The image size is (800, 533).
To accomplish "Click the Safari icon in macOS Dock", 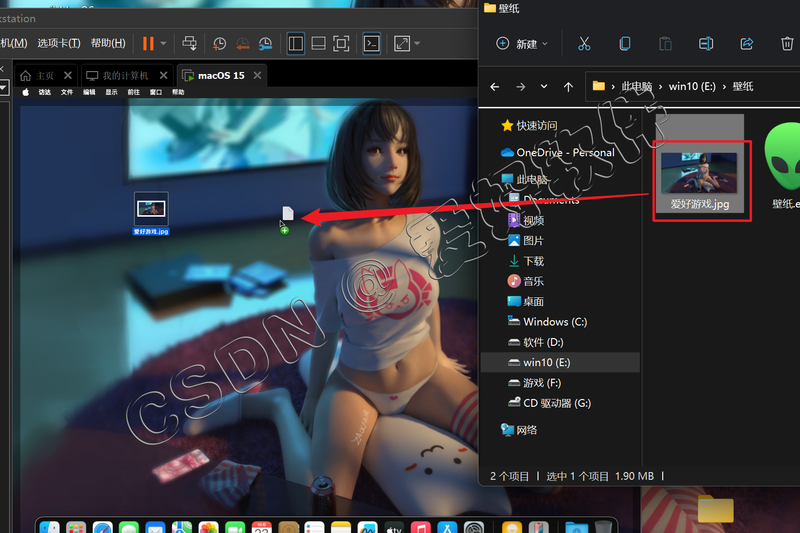I will click(103, 527).
